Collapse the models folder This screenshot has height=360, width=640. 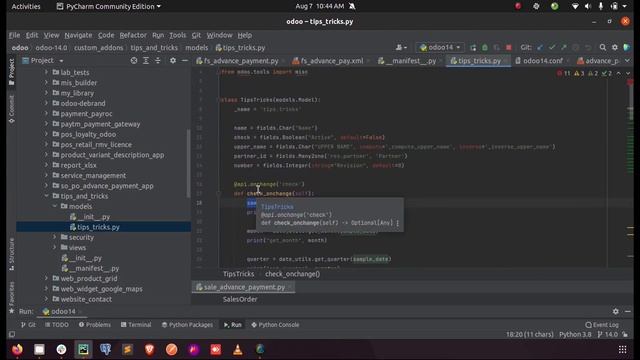pyautogui.click(x=55, y=206)
